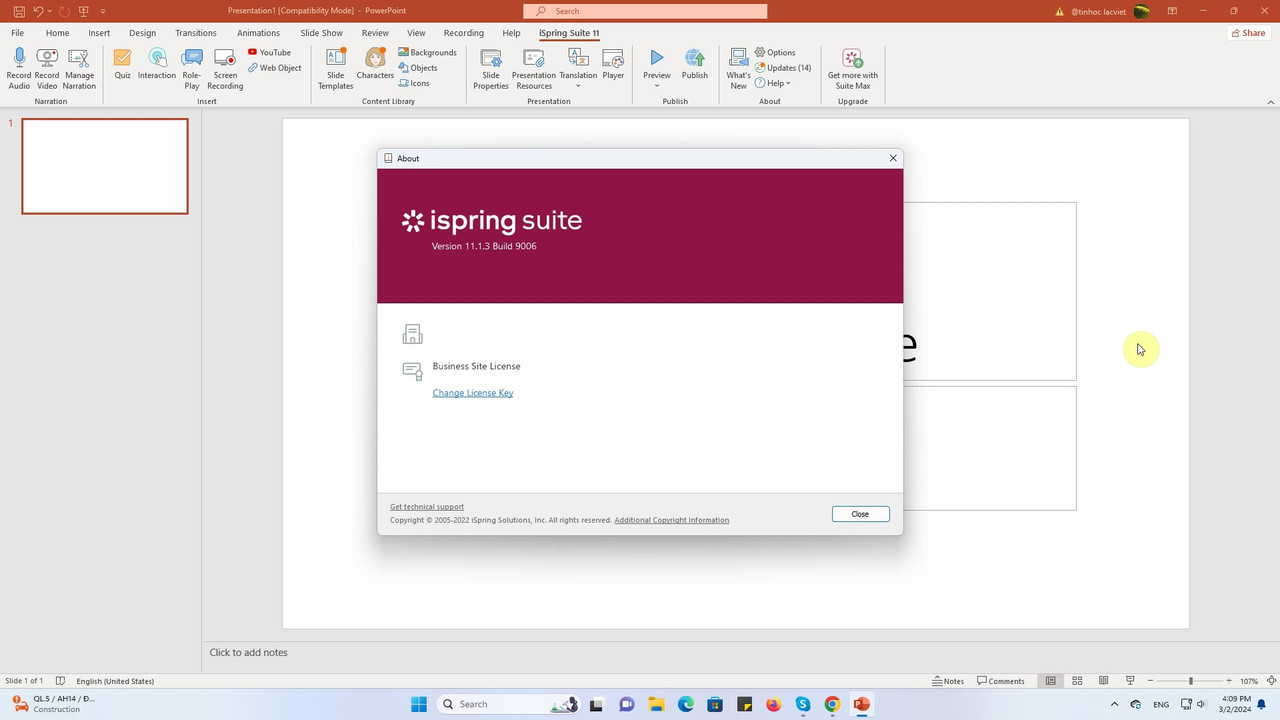Click the Interaction ribbon icon
1280x720 pixels.
pyautogui.click(x=157, y=64)
